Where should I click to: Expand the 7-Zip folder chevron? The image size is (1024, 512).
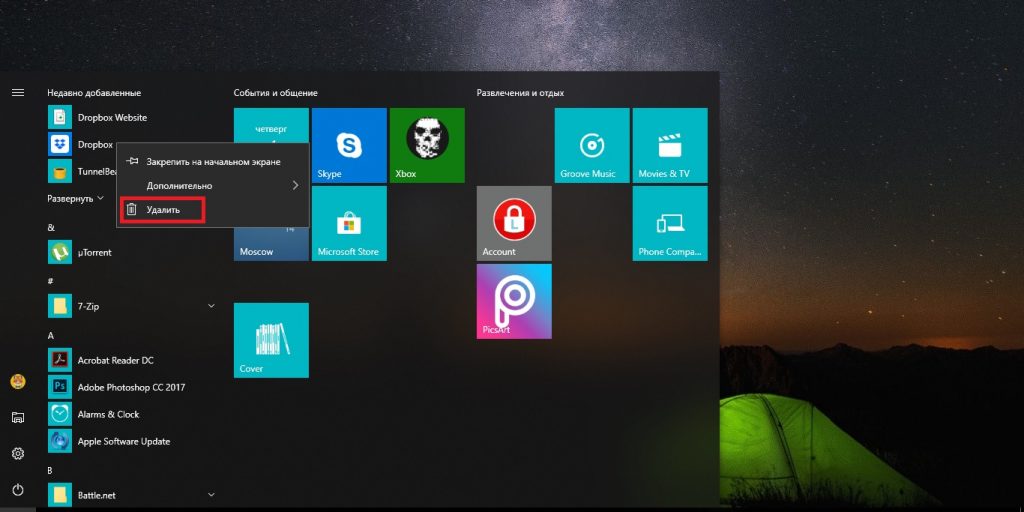(x=211, y=306)
